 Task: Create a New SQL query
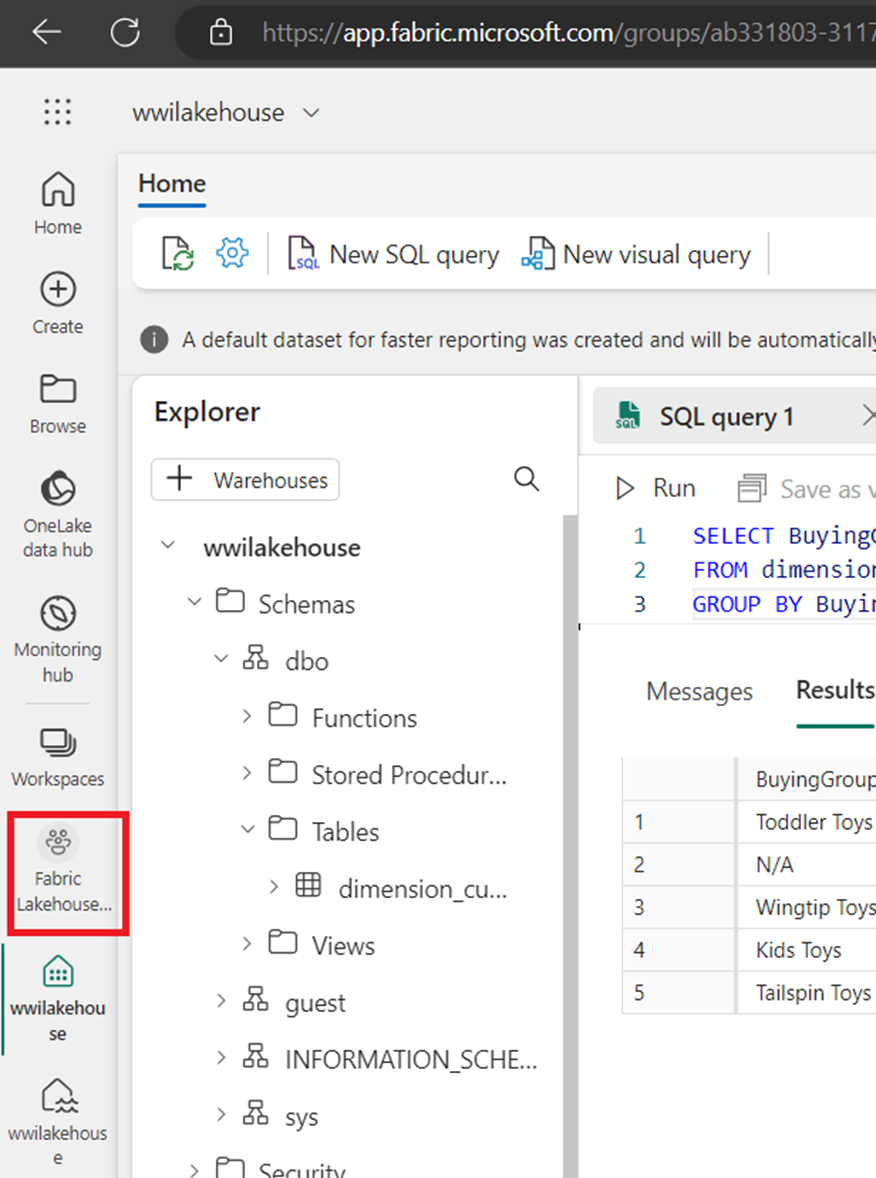click(x=393, y=255)
